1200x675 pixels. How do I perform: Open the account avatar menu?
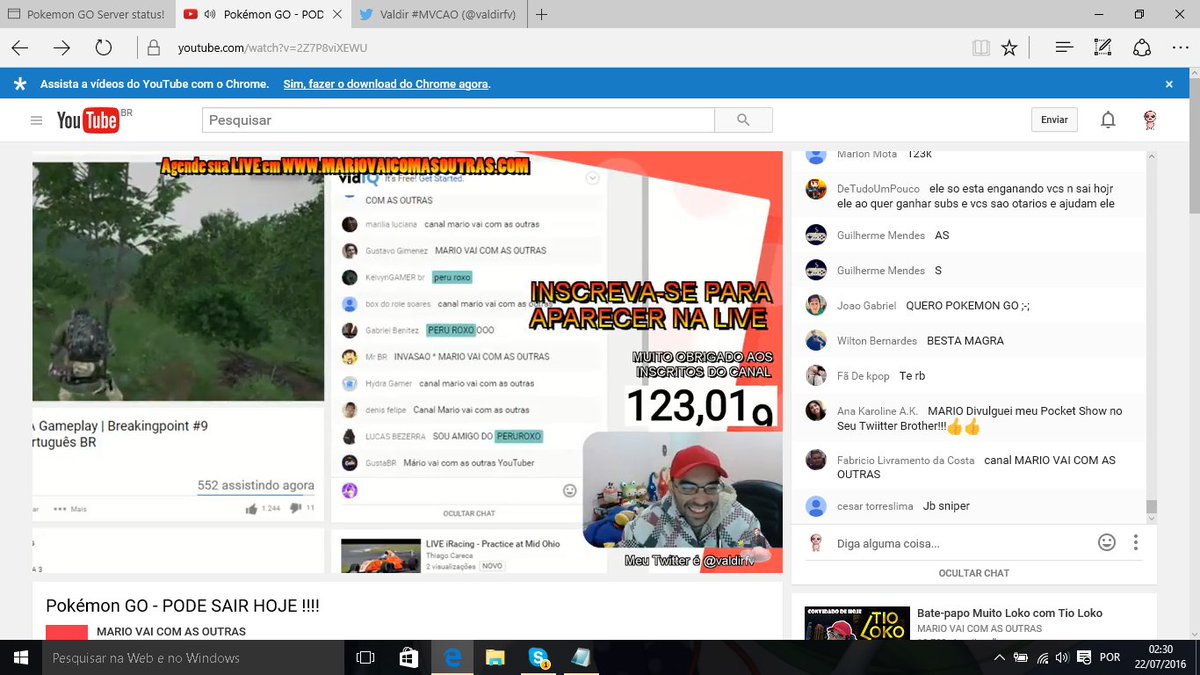1151,120
